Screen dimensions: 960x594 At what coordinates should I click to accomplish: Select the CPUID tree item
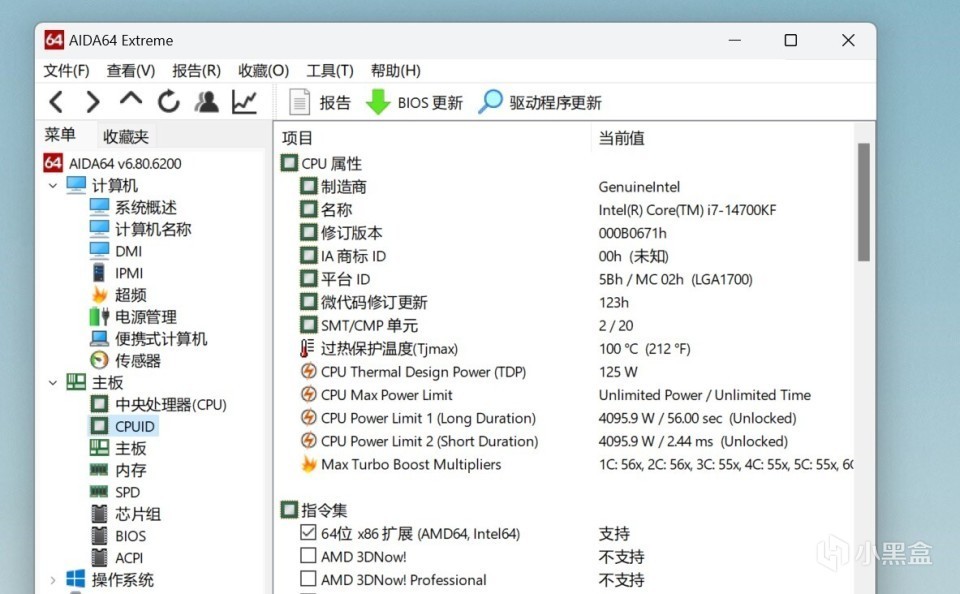[x=123, y=426]
